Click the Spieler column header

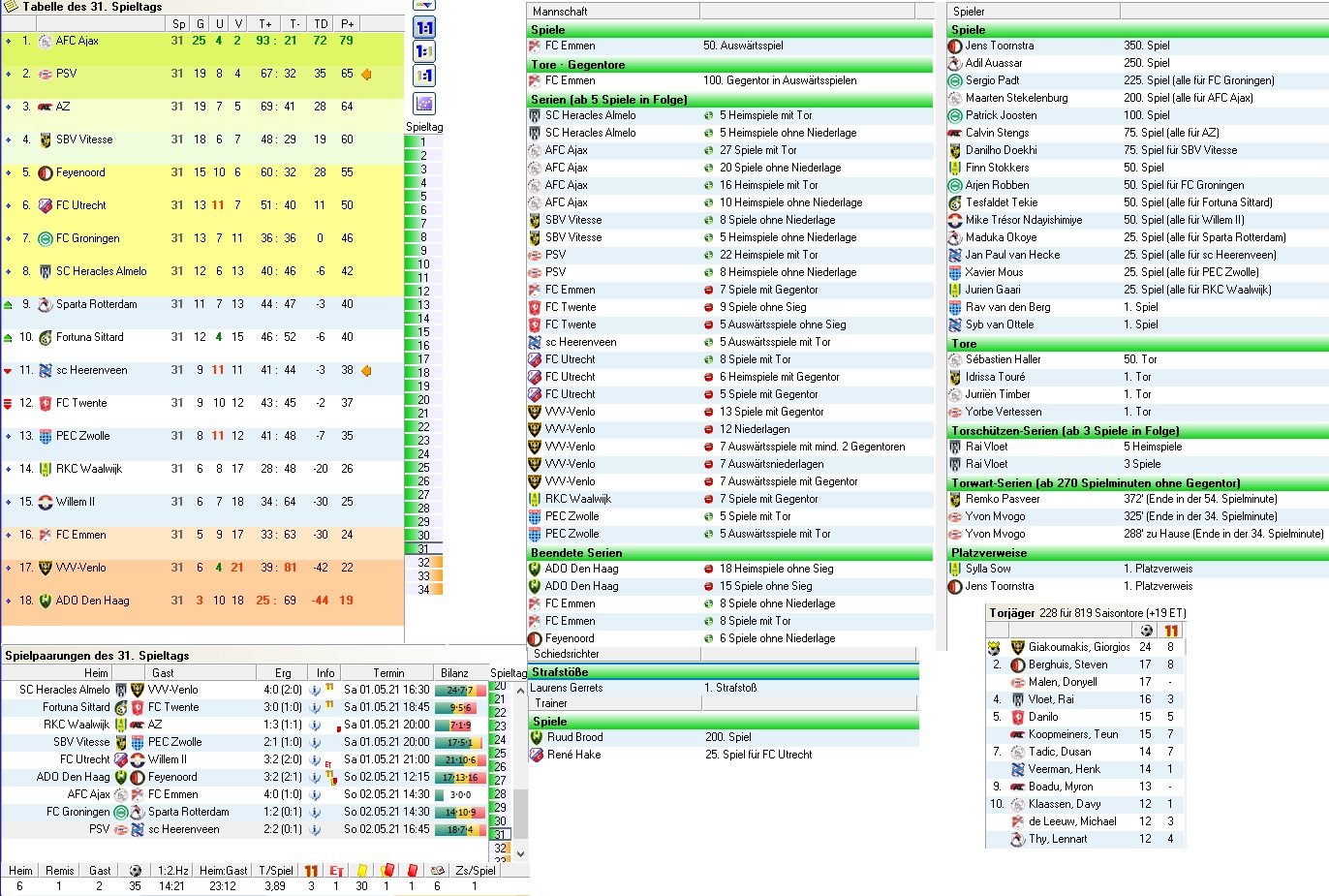click(x=1034, y=12)
